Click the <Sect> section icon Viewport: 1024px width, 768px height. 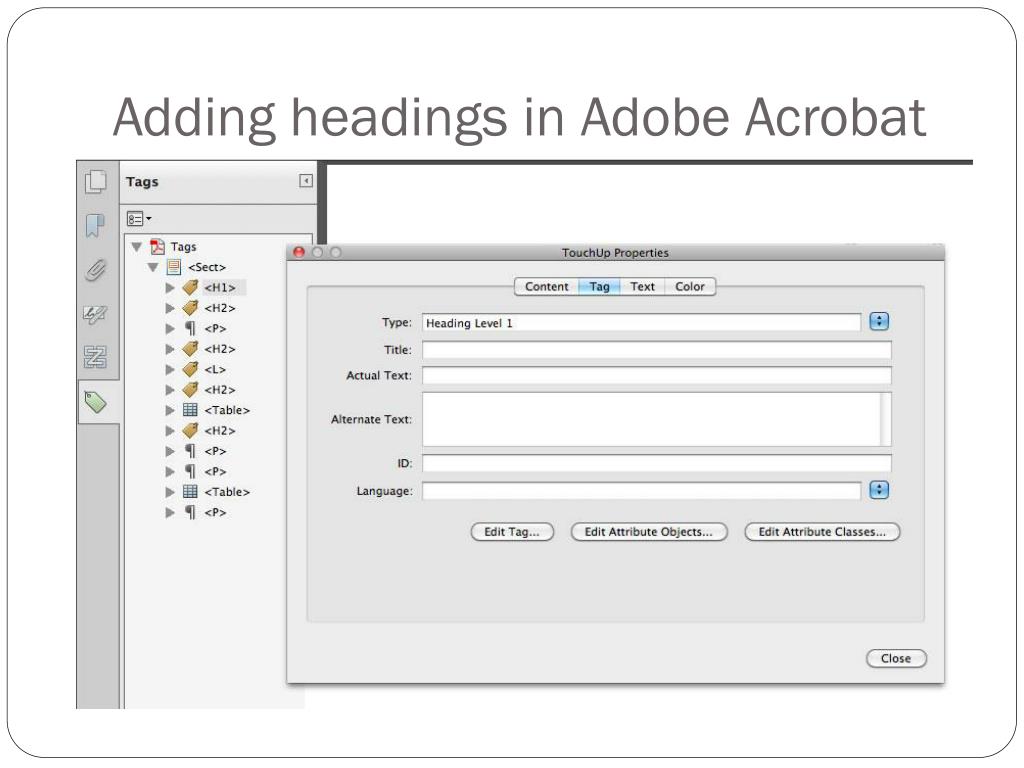[x=174, y=267]
